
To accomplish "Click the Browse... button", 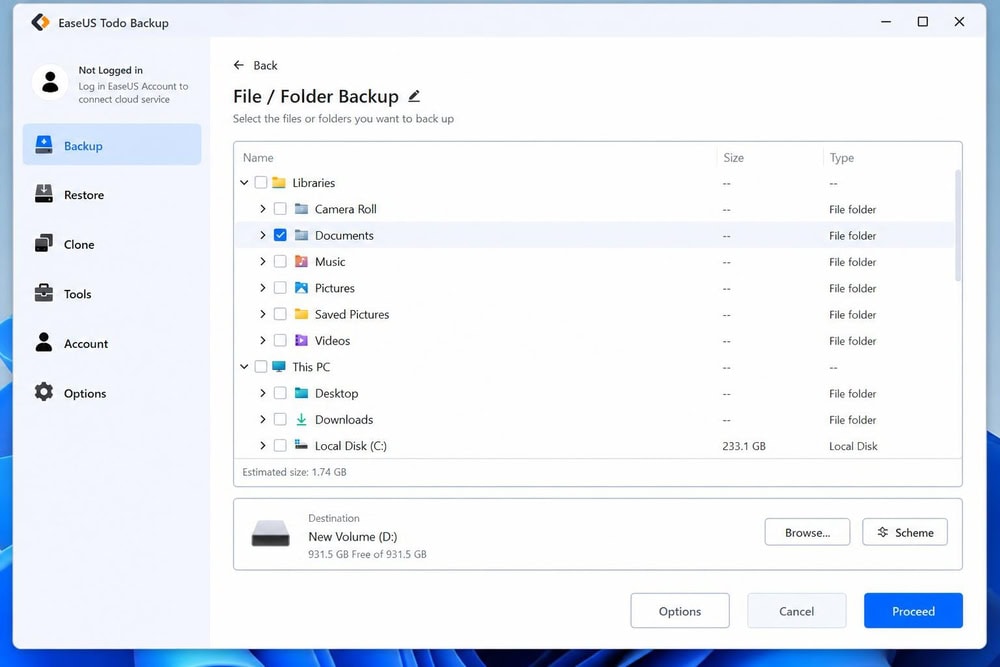I will (807, 532).
